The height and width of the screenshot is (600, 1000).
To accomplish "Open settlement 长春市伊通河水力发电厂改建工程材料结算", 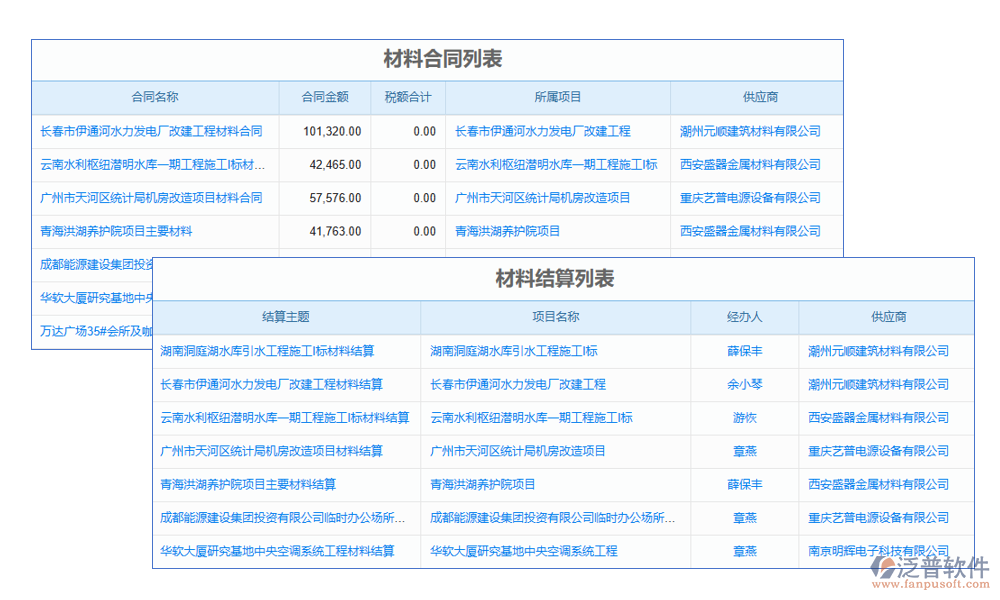I will pos(271,384).
